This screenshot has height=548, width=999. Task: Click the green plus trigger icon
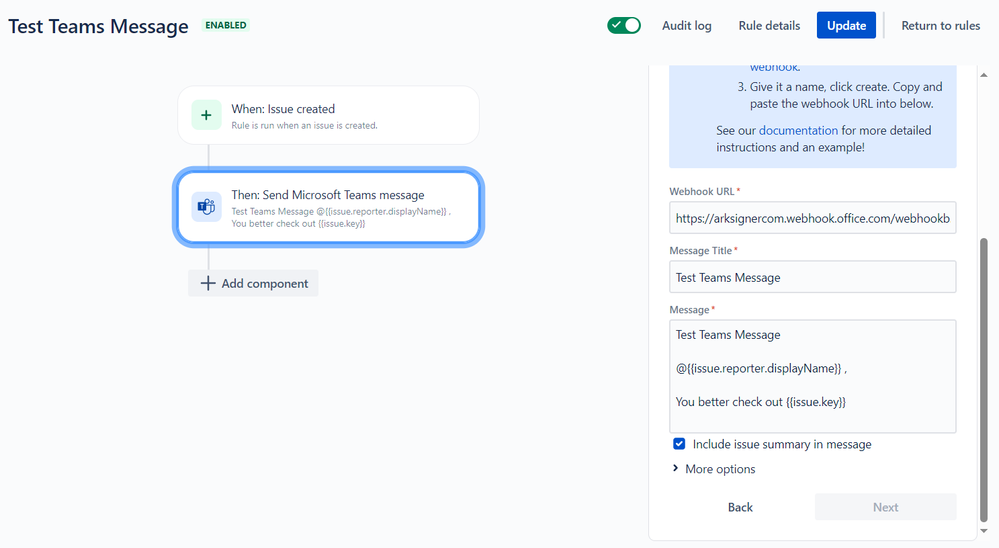[206, 115]
